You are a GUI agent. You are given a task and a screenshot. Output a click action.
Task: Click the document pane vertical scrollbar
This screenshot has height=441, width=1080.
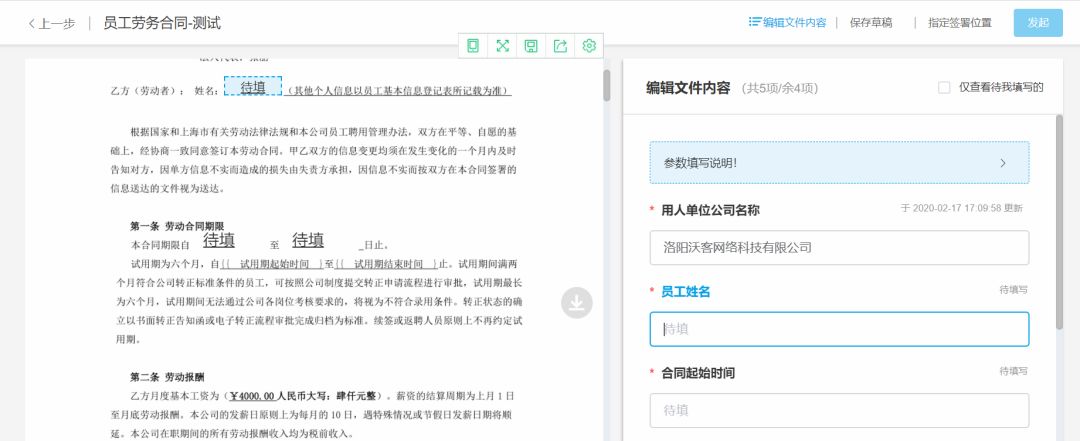click(x=606, y=86)
